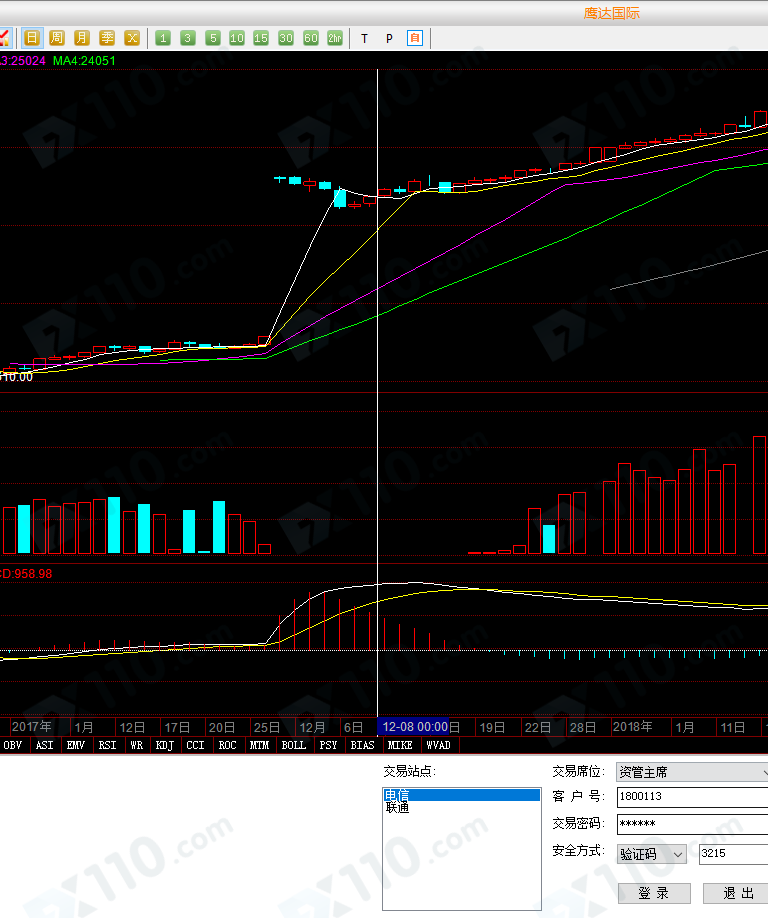
Task: Click the 登录 login button
Action: tap(653, 893)
